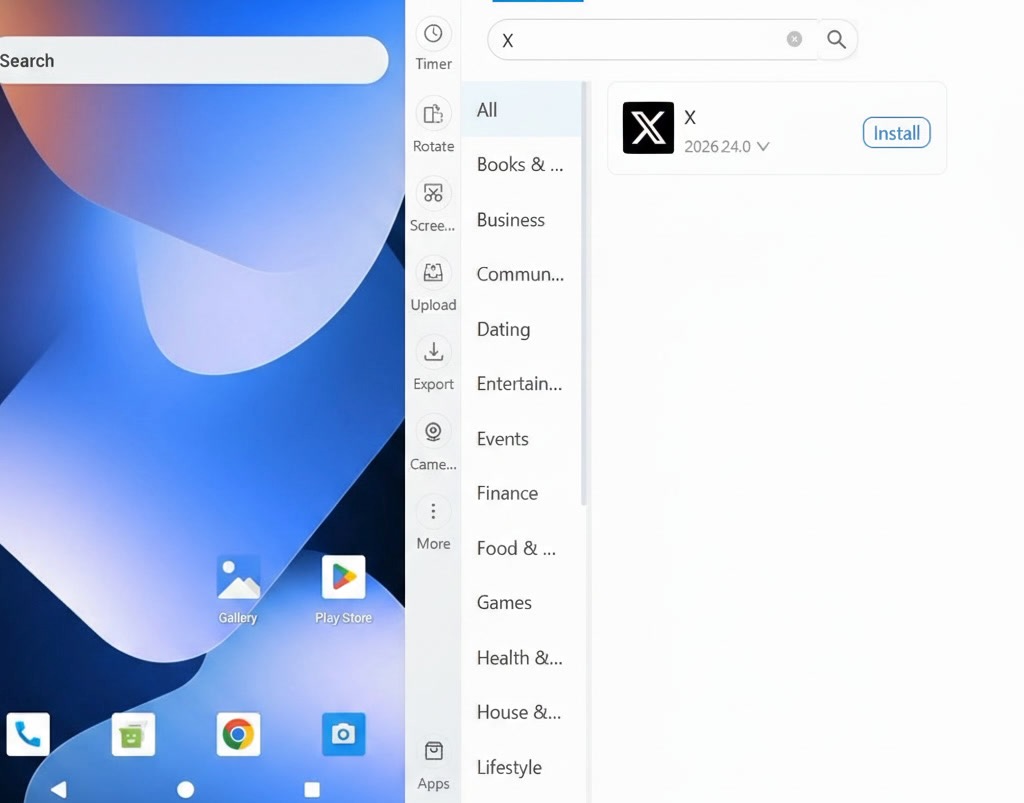Viewport: 1024px width, 803px height.
Task: Launch the Gallery app on the home screen
Action: coord(238,590)
